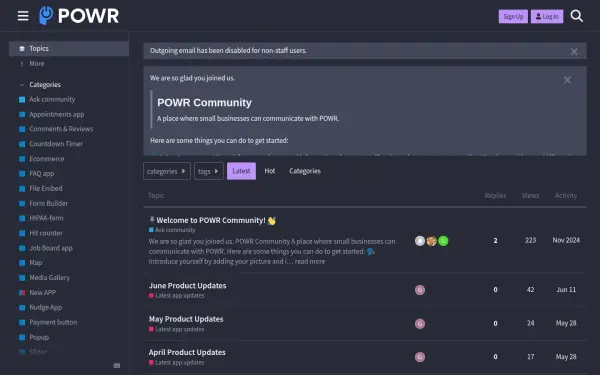Image resolution: width=600 pixels, height=375 pixels.
Task: Click the orange patterned avatar on welcome topic
Action: 432,241
